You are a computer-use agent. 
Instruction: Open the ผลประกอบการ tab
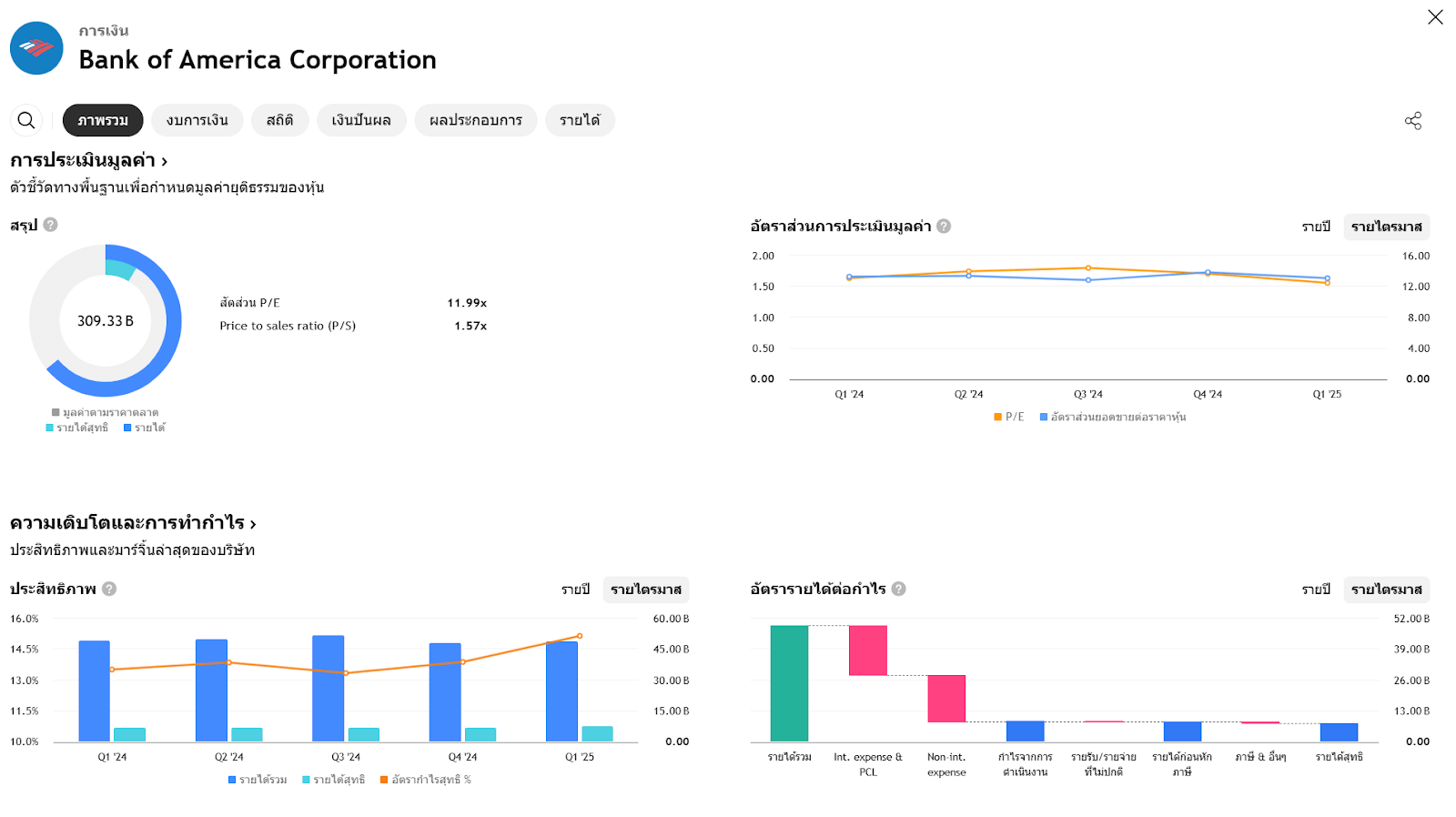tap(476, 120)
